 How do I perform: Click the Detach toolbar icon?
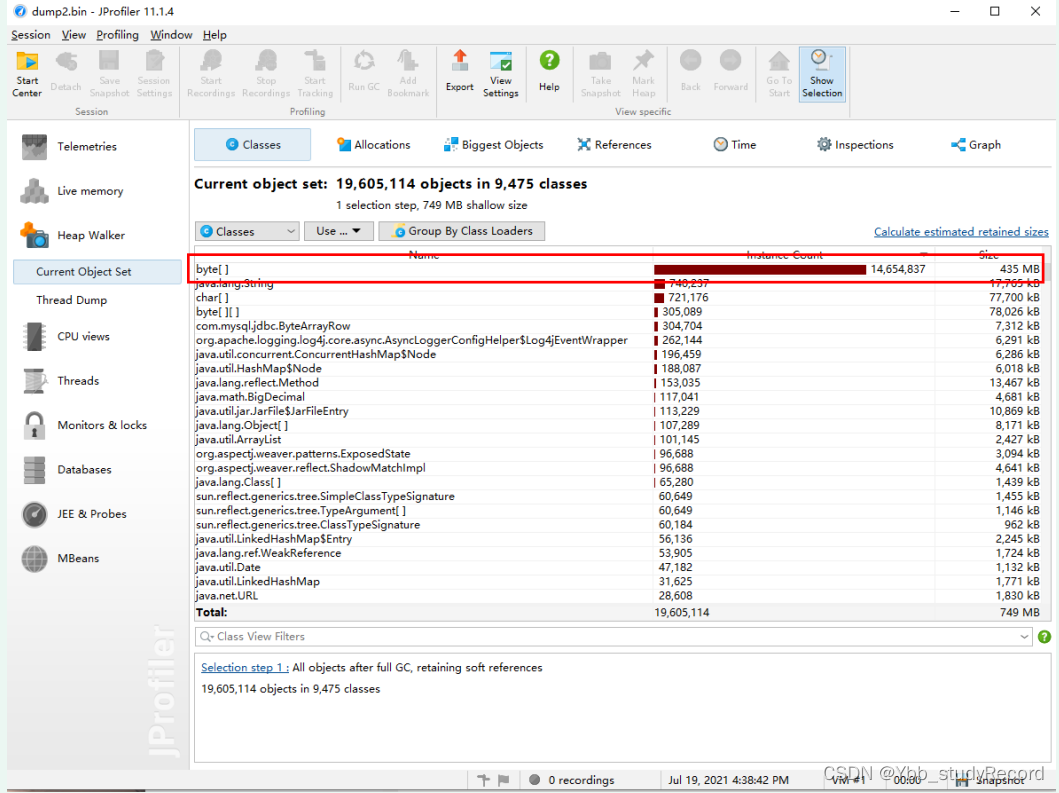click(x=66, y=74)
